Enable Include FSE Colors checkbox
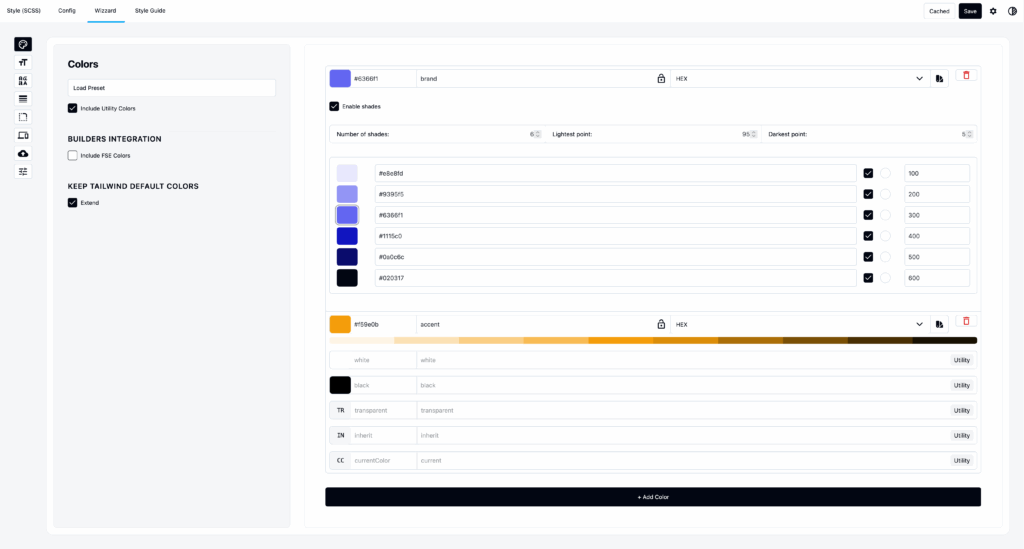 point(72,155)
